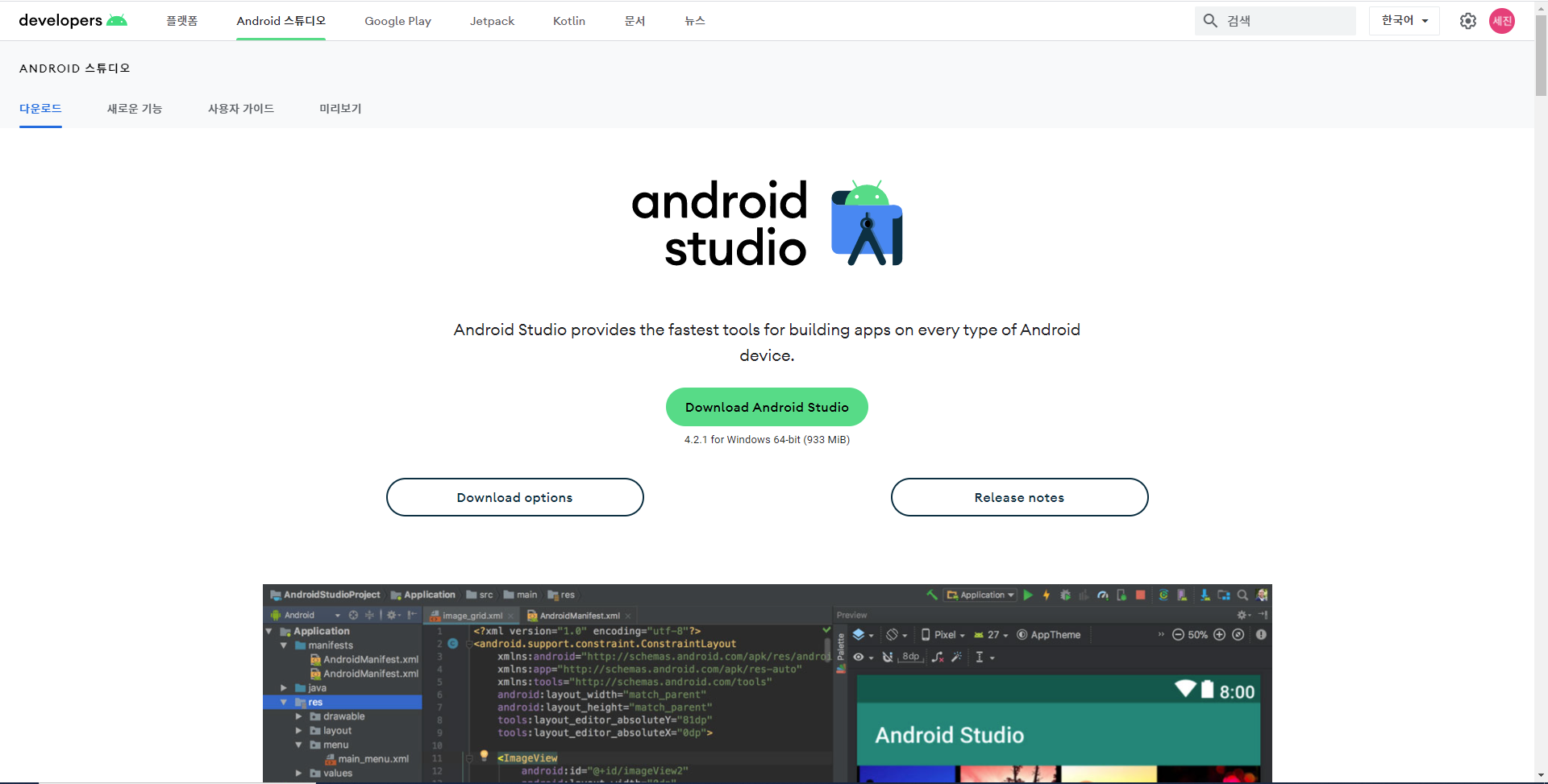Image resolution: width=1548 pixels, height=784 pixels.
Task: Open Download options
Action: pyautogui.click(x=515, y=497)
